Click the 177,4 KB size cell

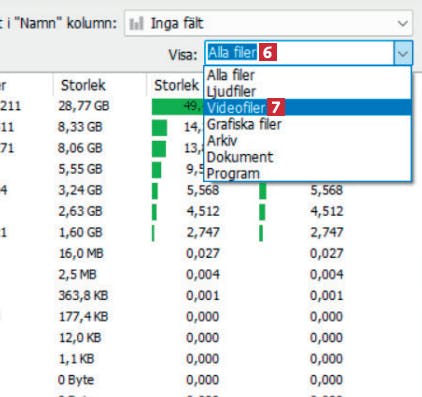tap(83, 316)
